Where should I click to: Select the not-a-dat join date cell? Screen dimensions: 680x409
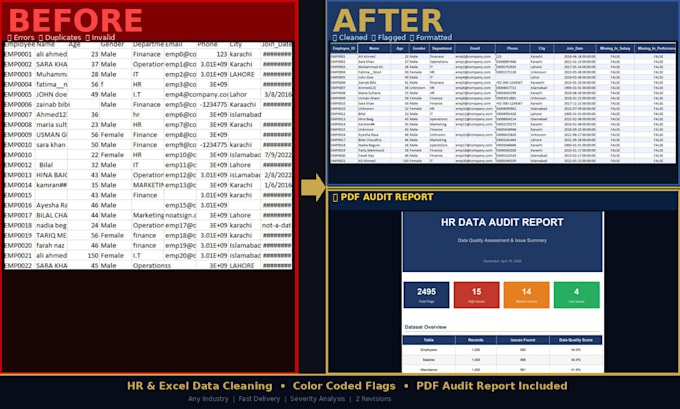click(276, 225)
